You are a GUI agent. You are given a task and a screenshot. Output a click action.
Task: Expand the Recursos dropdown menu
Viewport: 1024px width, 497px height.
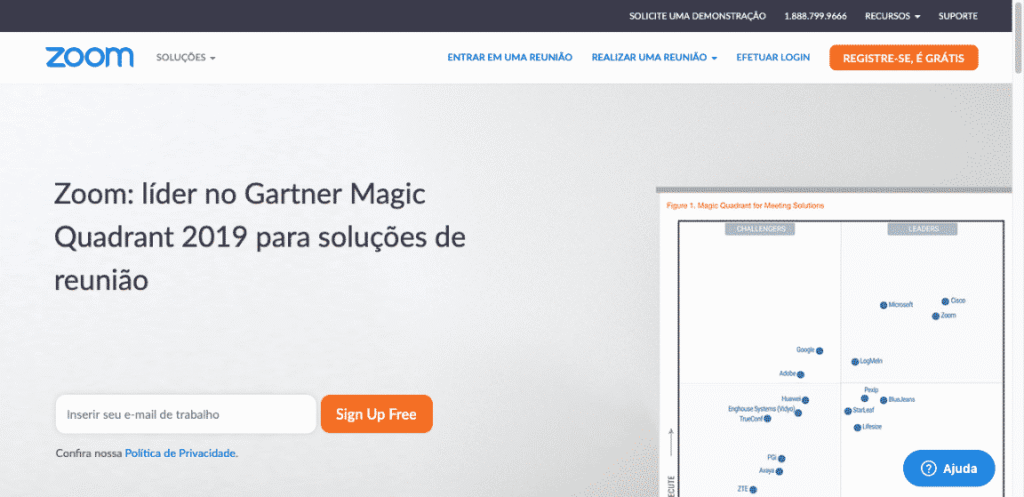pyautogui.click(x=893, y=16)
